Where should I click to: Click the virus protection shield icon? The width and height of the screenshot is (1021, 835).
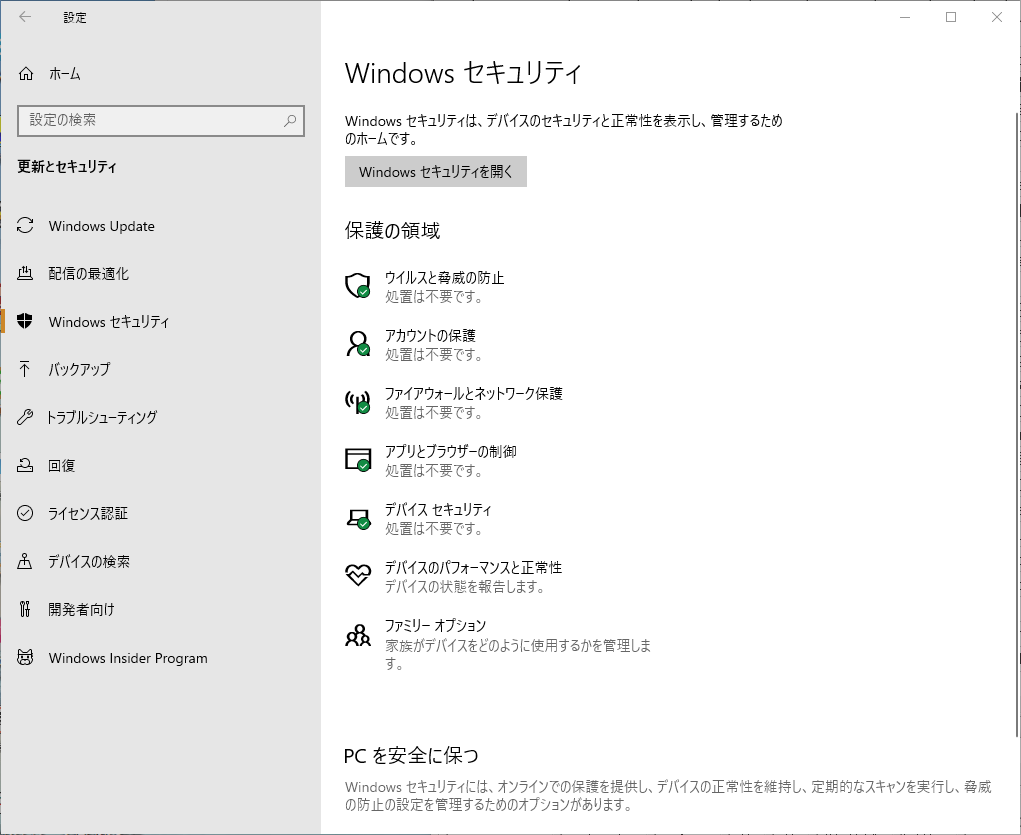tap(357, 286)
